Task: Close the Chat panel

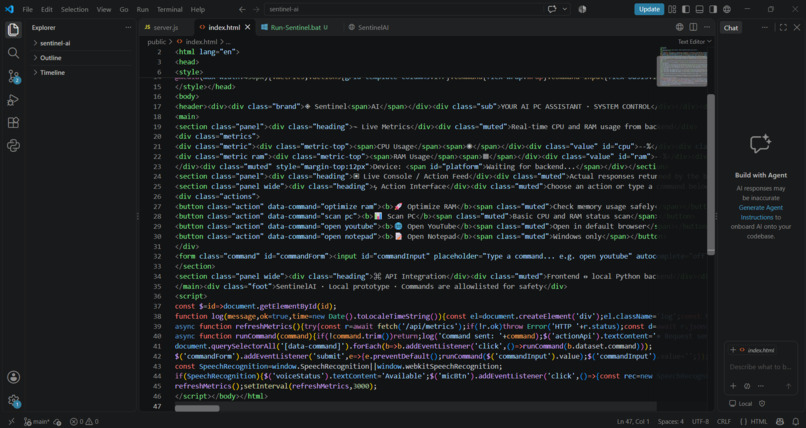Action: tap(797, 28)
